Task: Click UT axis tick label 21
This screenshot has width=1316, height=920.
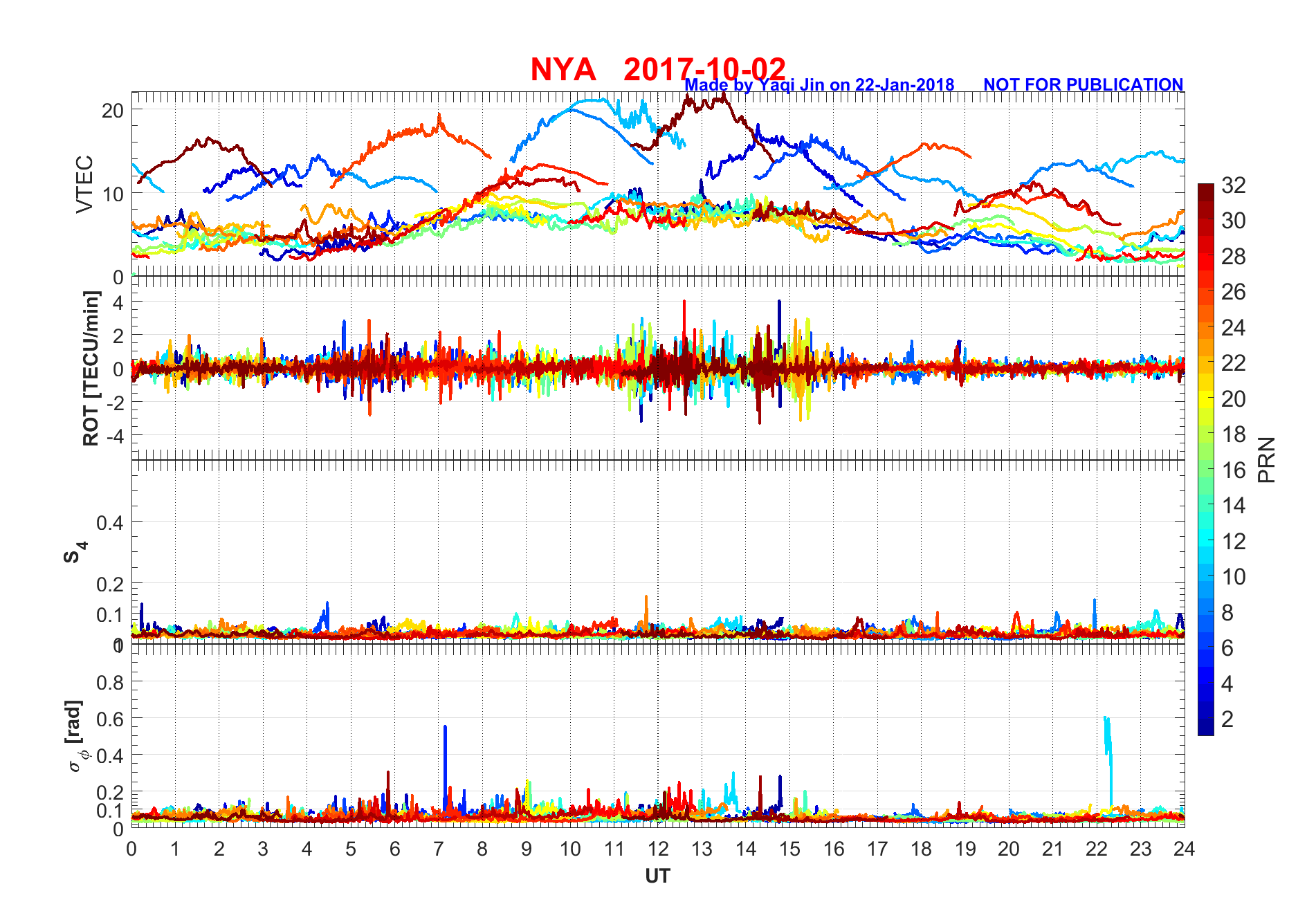Action: click(x=1052, y=849)
